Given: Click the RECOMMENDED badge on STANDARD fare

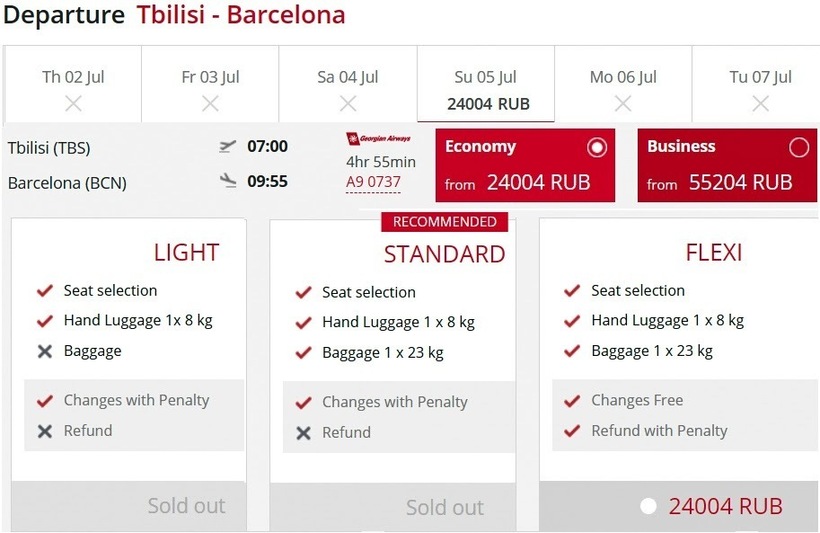Looking at the screenshot, I should coord(444,222).
